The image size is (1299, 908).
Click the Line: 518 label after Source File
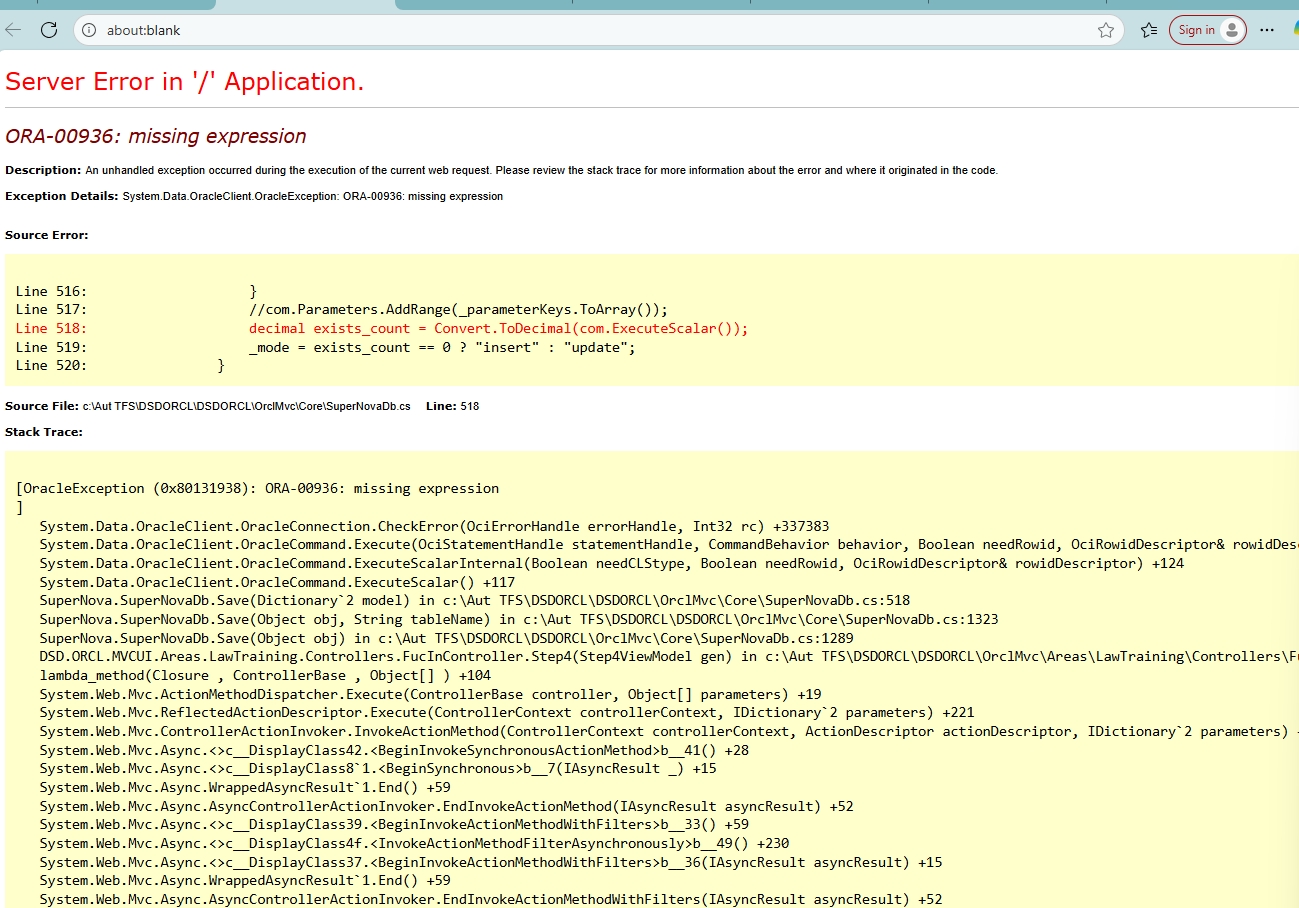452,406
